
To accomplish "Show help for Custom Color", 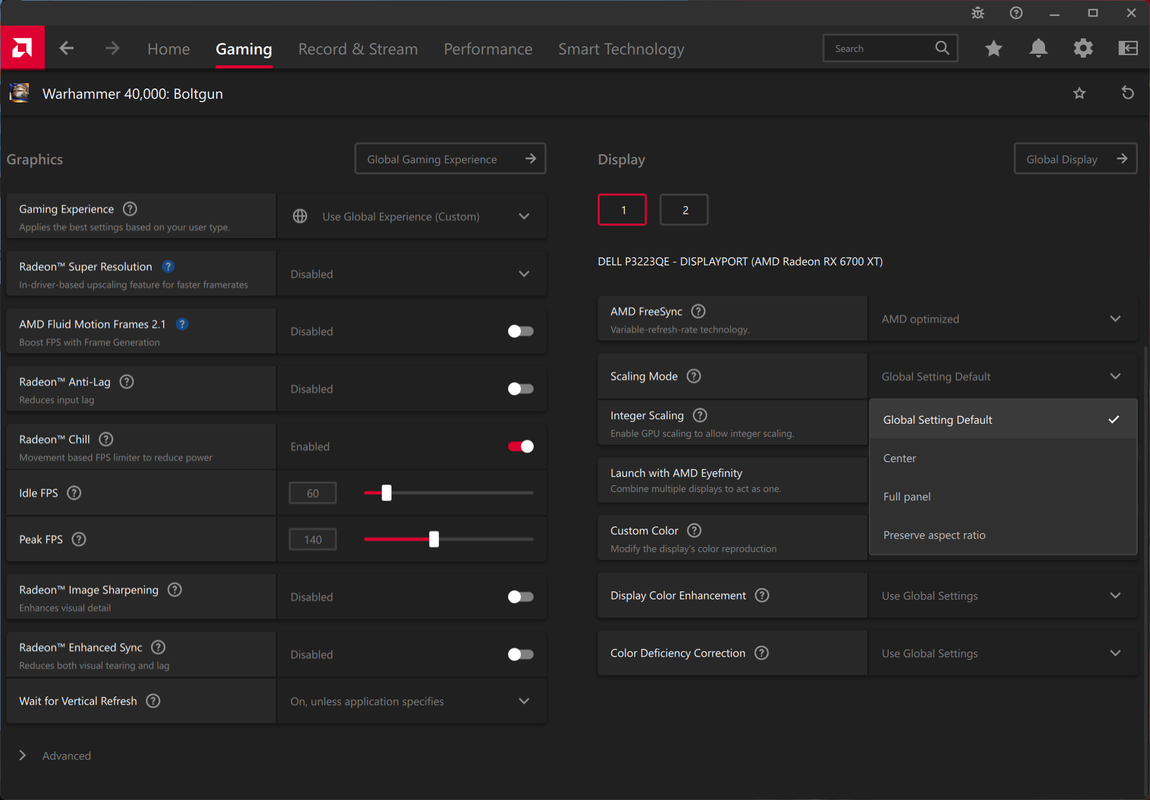I will tap(694, 530).
